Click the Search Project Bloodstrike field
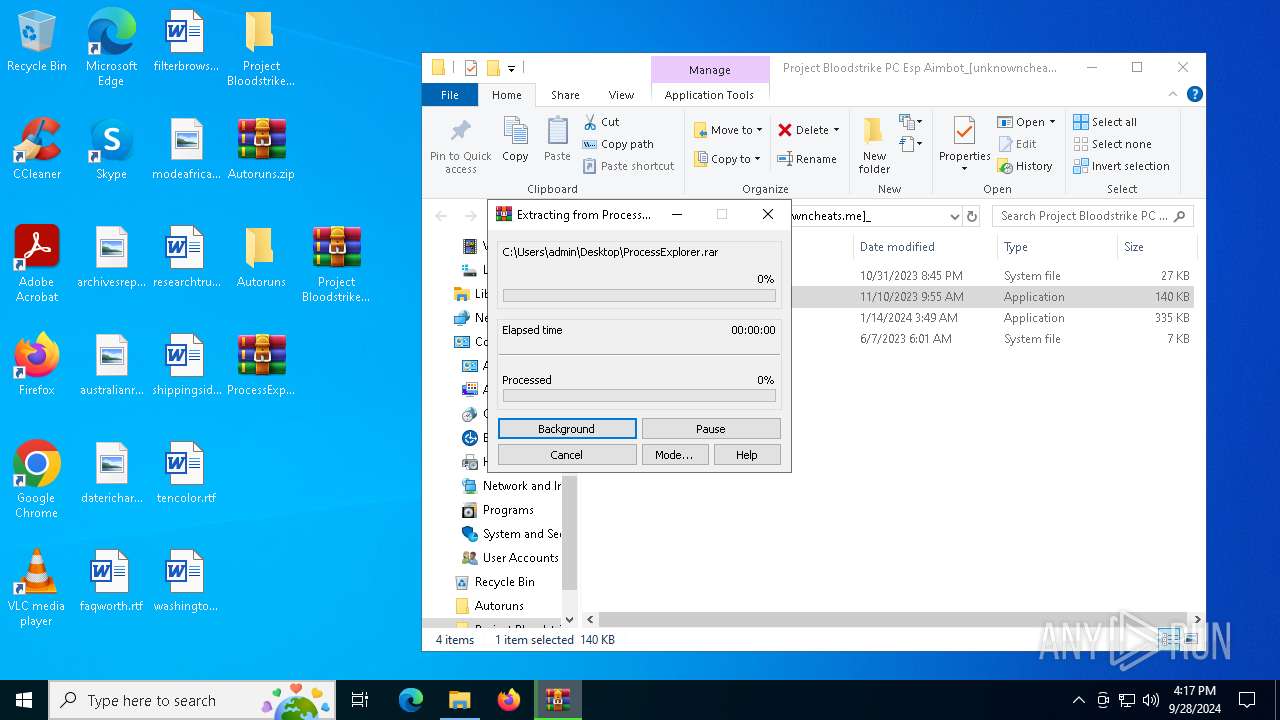The height and width of the screenshot is (720, 1280). pyautogui.click(x=1093, y=216)
